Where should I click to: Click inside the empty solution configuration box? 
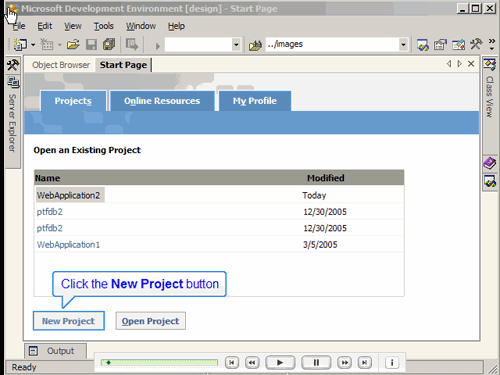[198, 44]
